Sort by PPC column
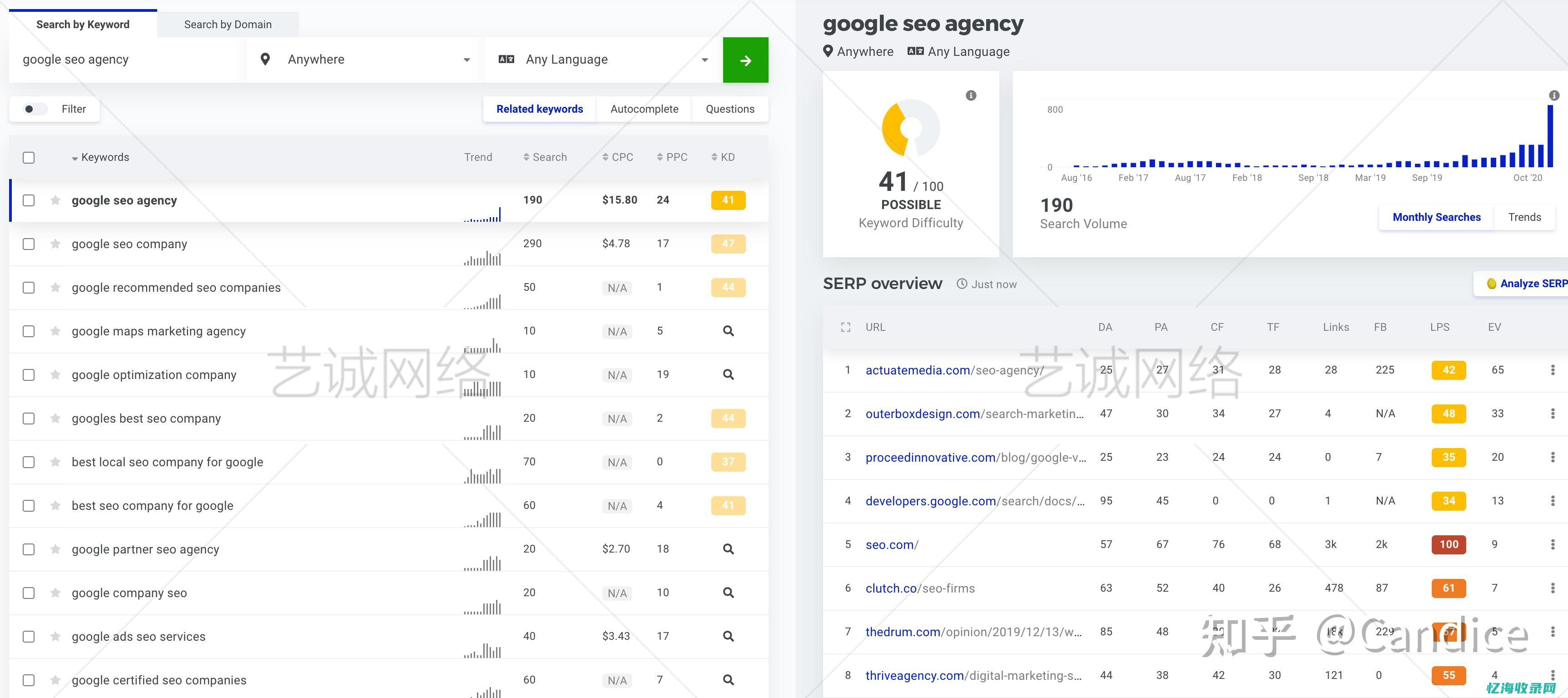Image resolution: width=1568 pixels, height=698 pixels. pyautogui.click(x=672, y=157)
